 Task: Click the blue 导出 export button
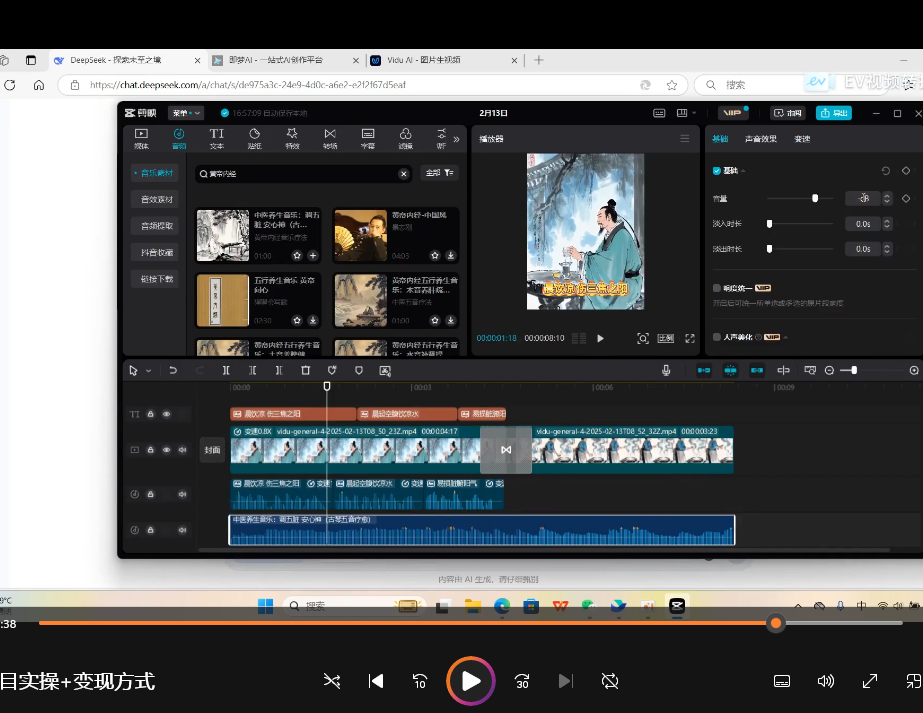click(834, 113)
